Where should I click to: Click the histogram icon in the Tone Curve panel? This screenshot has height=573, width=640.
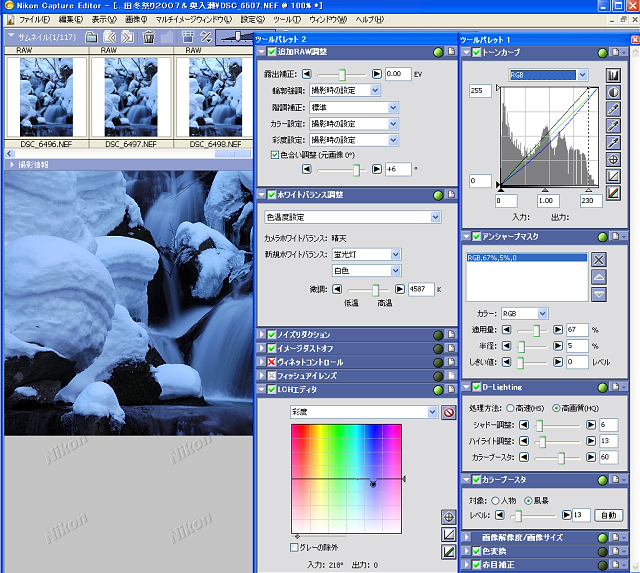click(x=613, y=75)
